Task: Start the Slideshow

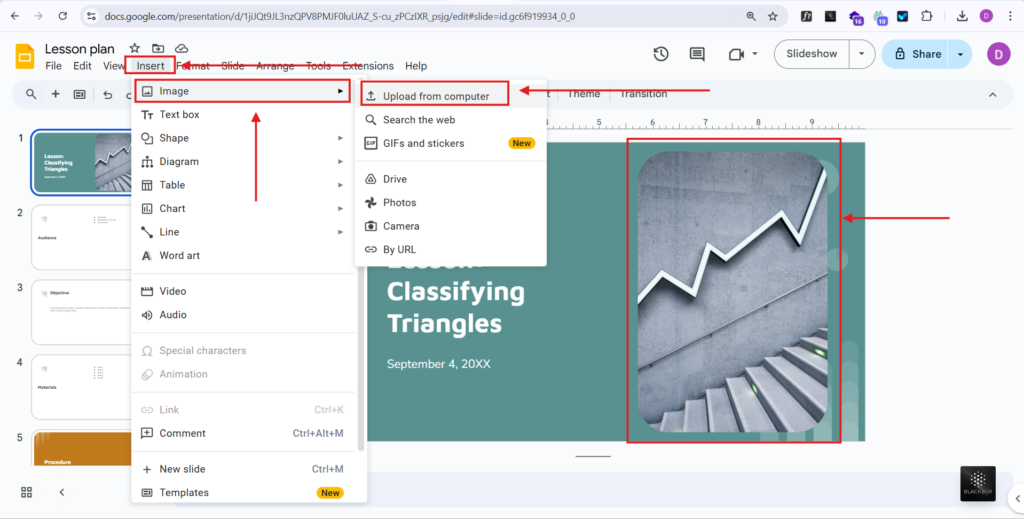Action: coord(812,54)
